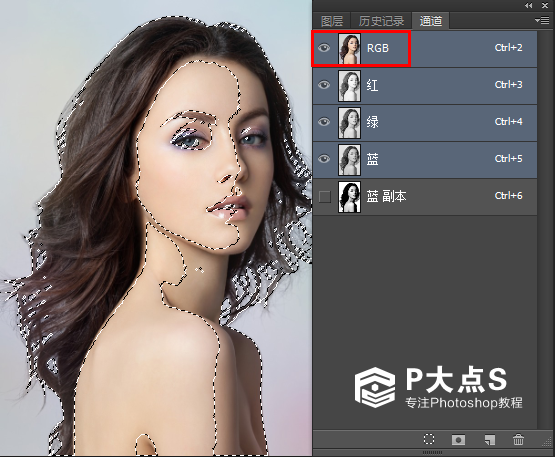Click the panel resize grip at bottom

[x=433, y=453]
